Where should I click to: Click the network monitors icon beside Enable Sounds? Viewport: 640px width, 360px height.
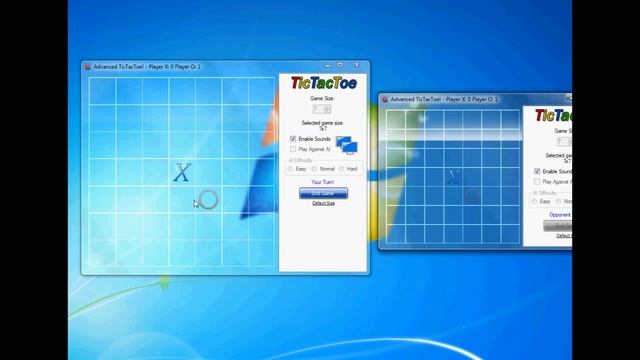click(347, 145)
